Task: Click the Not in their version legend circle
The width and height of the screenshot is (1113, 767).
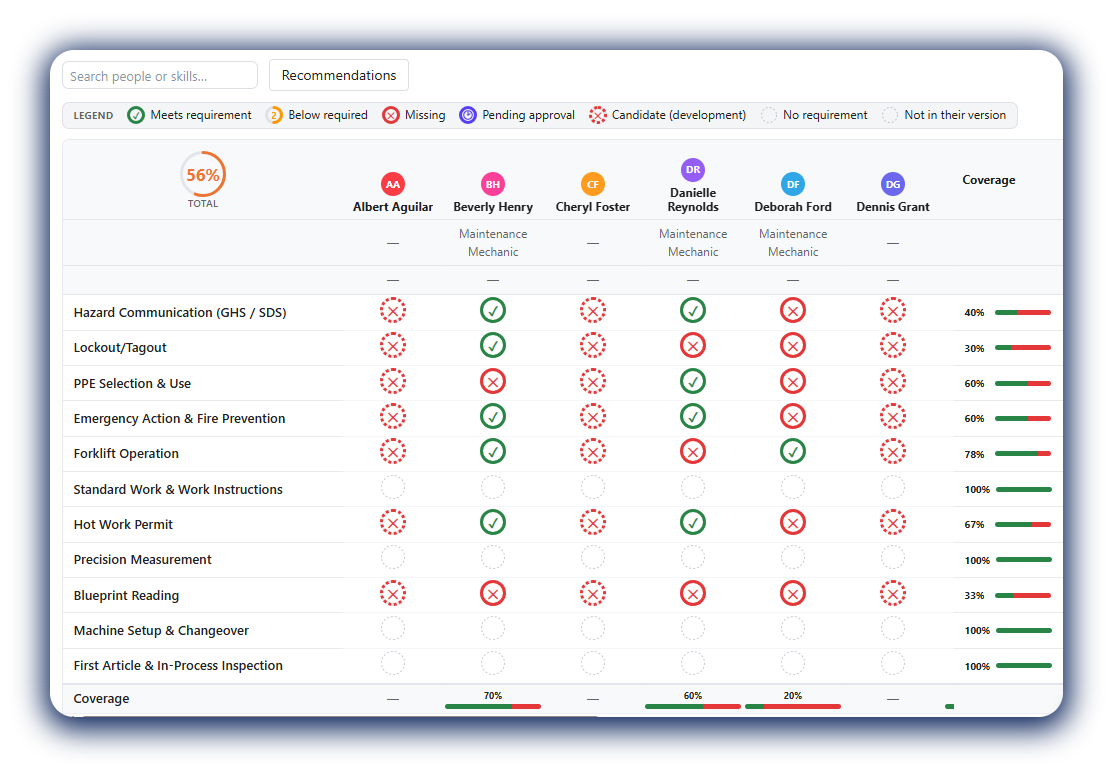Action: 890,115
